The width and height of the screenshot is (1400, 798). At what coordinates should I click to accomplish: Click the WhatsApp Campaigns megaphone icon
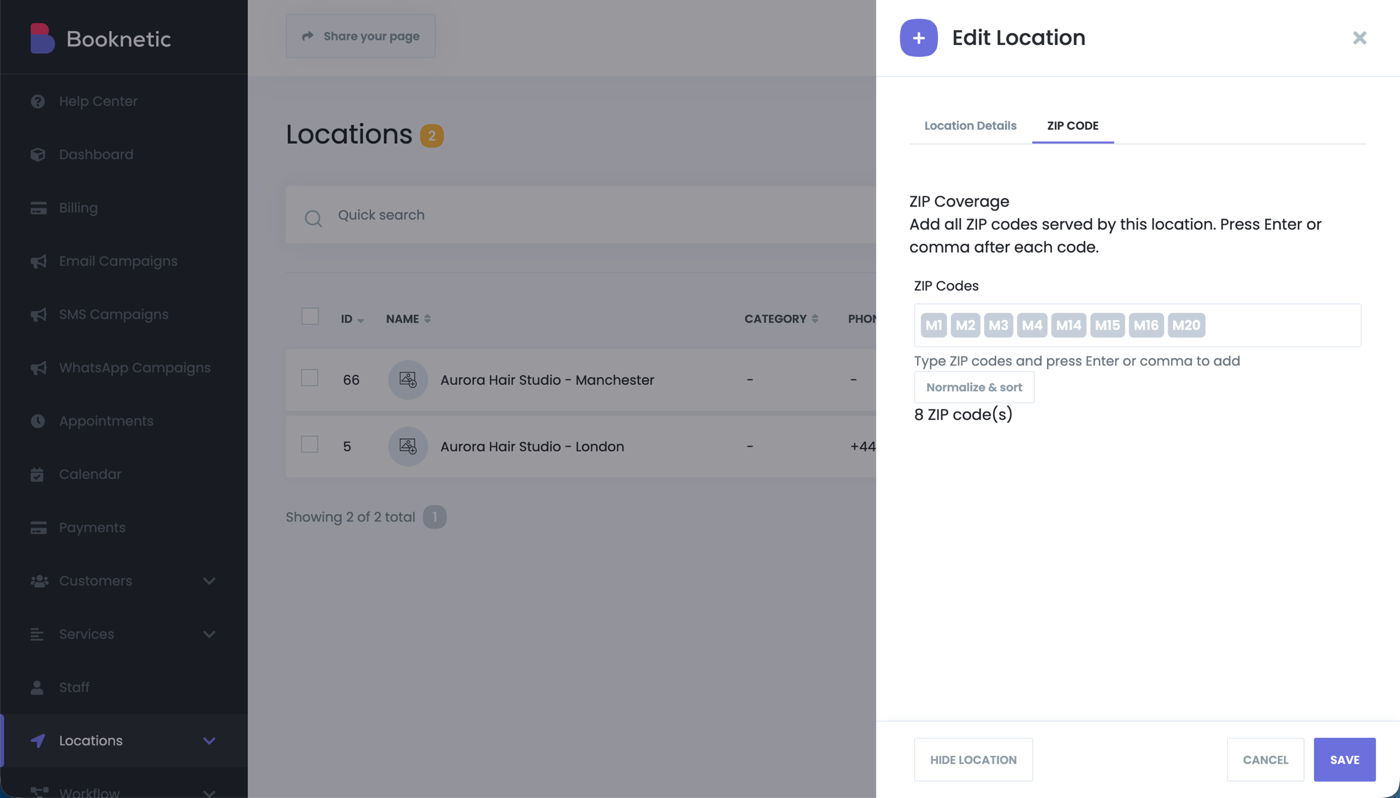coord(38,368)
